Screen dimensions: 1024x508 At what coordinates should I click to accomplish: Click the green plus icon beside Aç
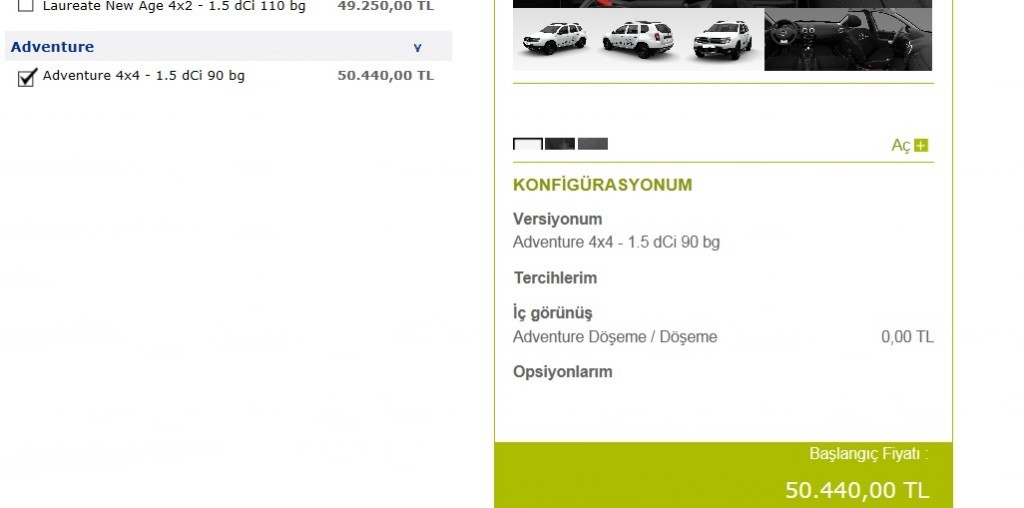tap(921, 145)
